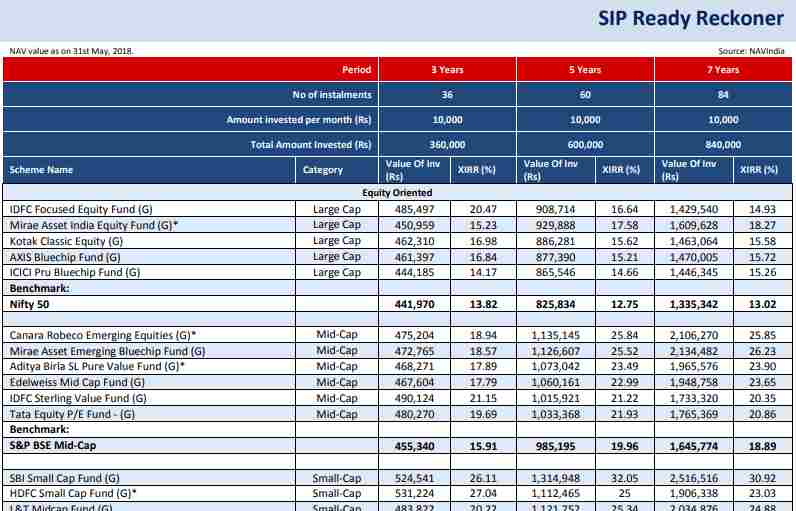Select Kotak Classic Equity (G) scheme
The image size is (796, 511).
(66, 241)
